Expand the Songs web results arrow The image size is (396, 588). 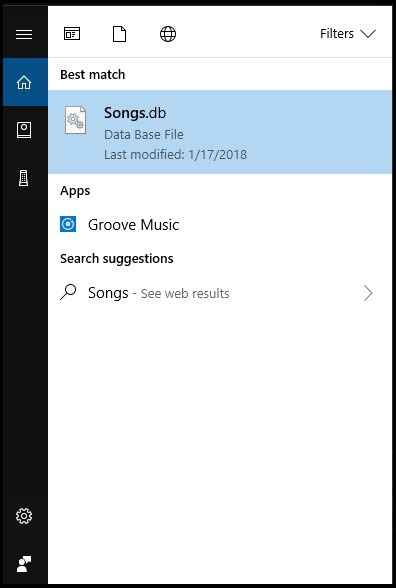pos(368,293)
